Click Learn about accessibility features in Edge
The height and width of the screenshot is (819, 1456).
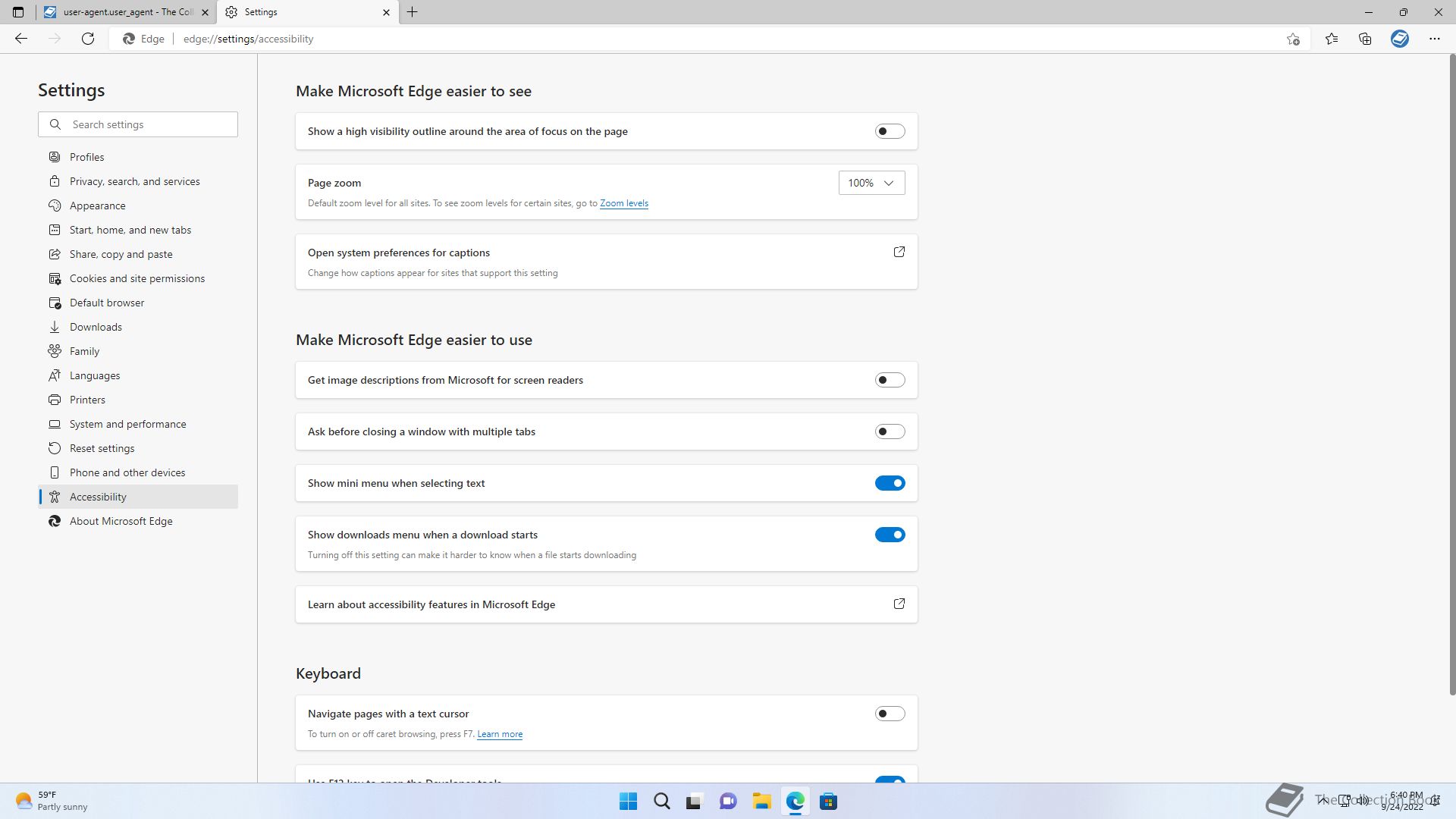pos(606,604)
